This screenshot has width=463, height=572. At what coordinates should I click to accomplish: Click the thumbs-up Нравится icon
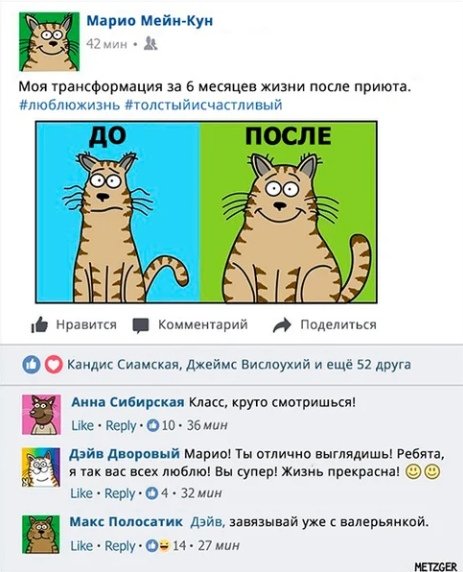(x=39, y=324)
